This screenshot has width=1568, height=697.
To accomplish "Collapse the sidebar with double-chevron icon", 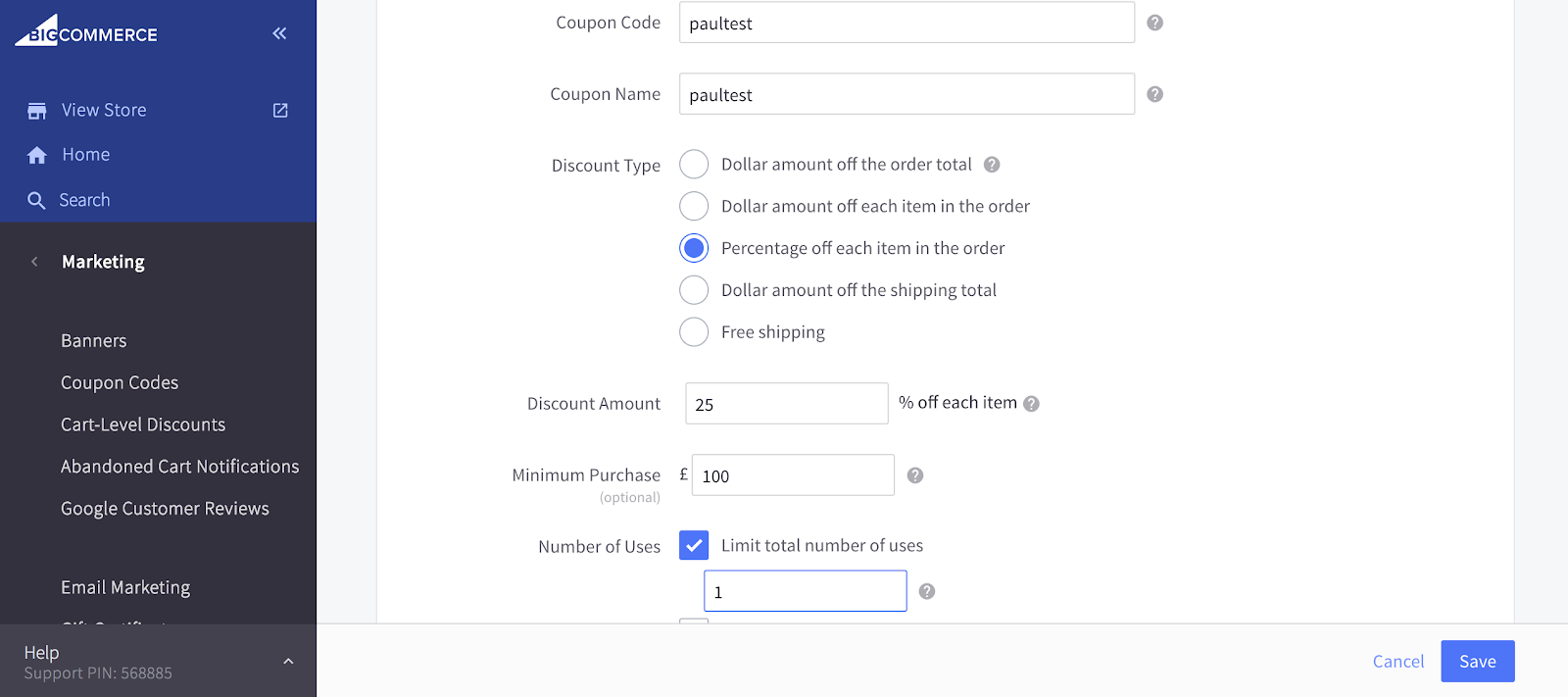I will 279,33.
